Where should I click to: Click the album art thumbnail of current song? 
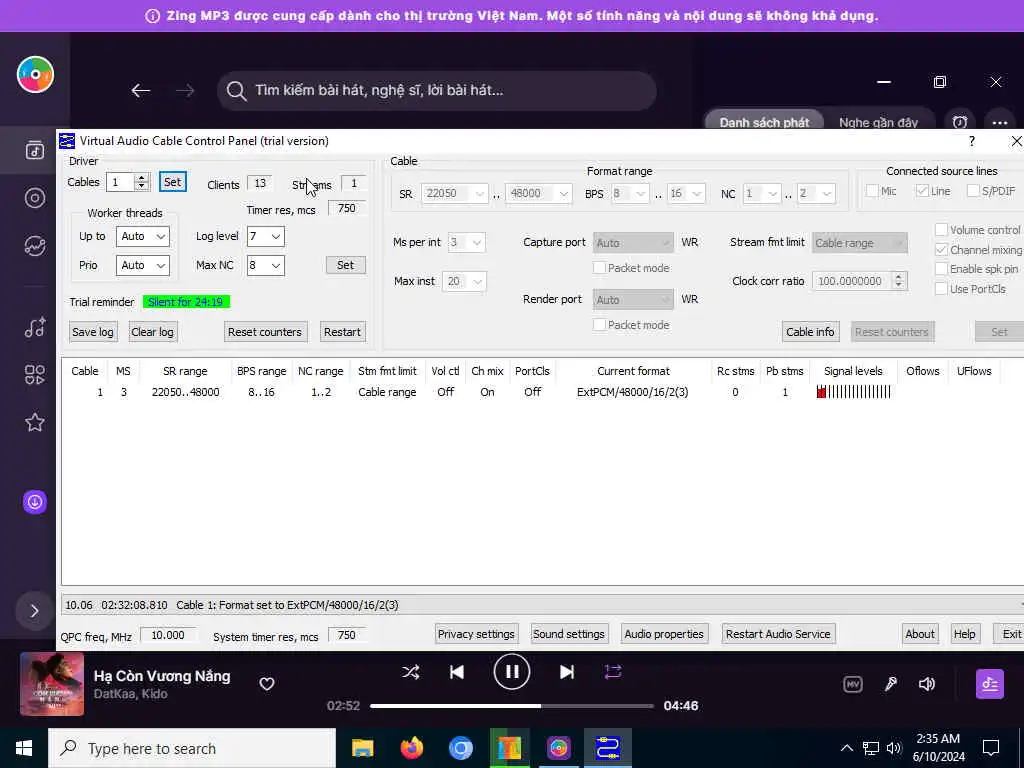click(x=52, y=684)
